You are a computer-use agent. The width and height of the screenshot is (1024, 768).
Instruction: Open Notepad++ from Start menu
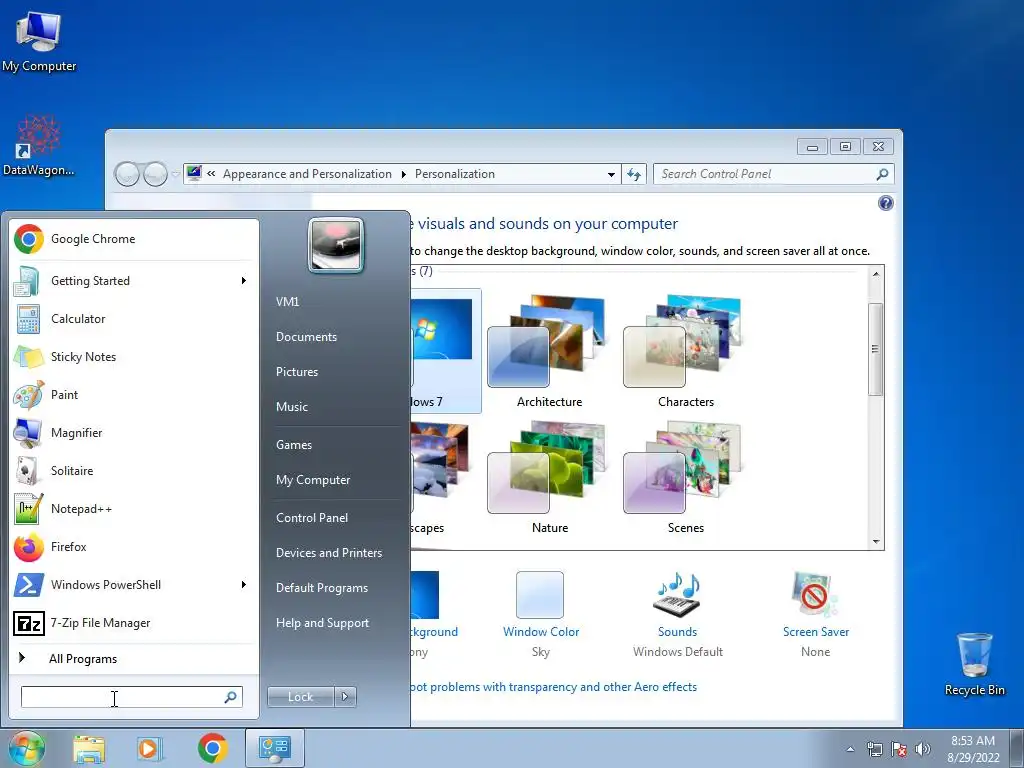coord(134,509)
